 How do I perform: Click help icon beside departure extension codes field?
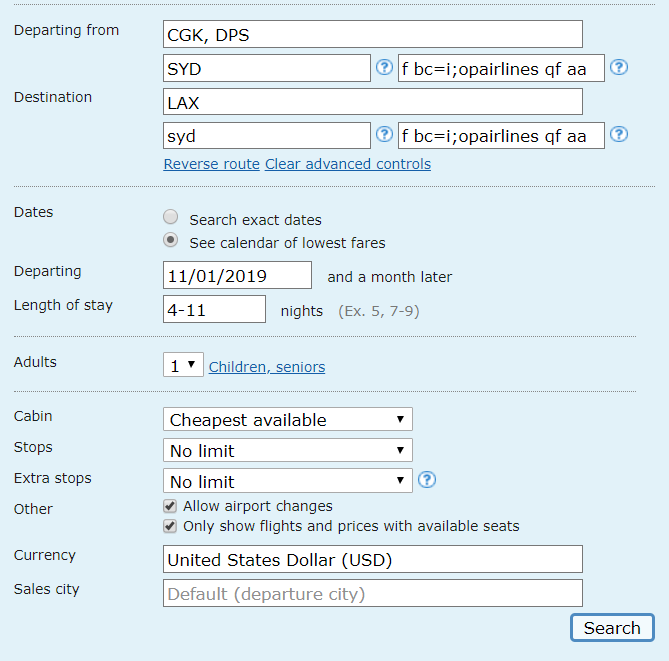pyautogui.click(x=619, y=68)
